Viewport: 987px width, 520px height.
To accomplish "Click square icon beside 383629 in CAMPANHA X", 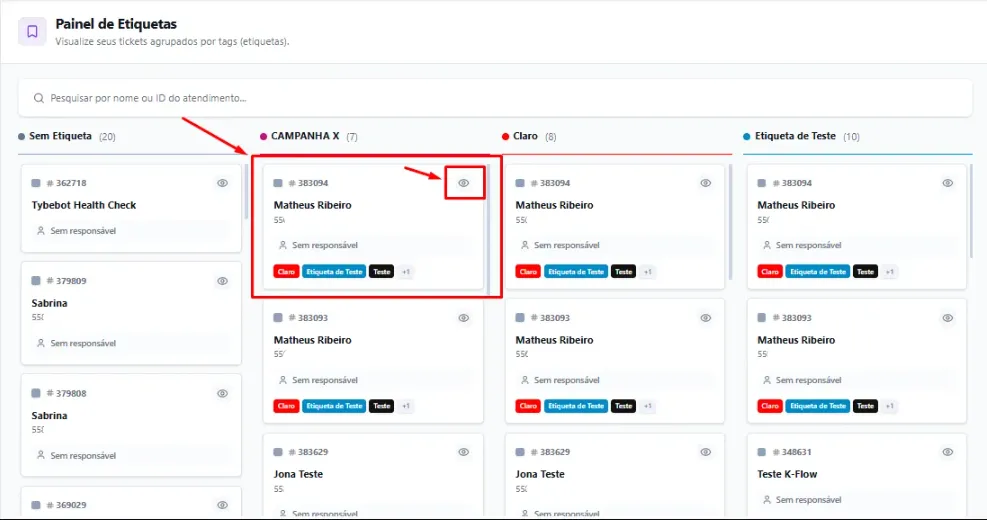I will click(278, 452).
